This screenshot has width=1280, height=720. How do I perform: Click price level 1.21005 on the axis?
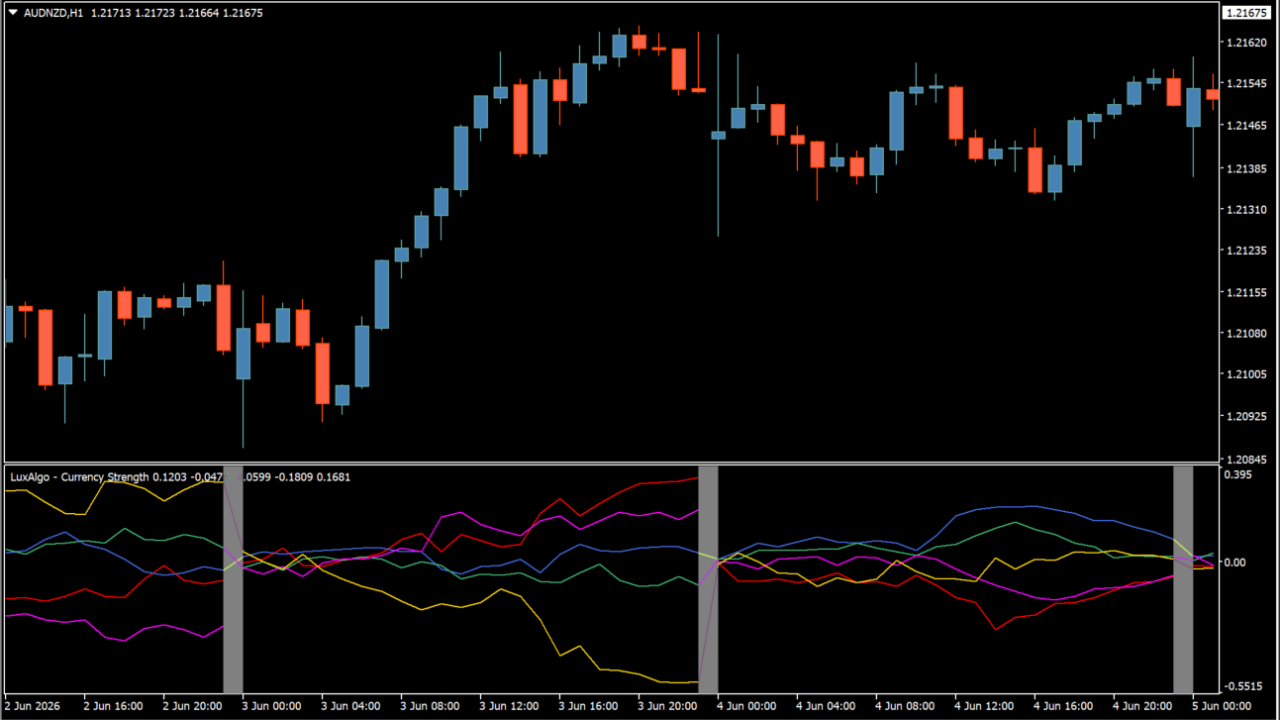pyautogui.click(x=1248, y=375)
